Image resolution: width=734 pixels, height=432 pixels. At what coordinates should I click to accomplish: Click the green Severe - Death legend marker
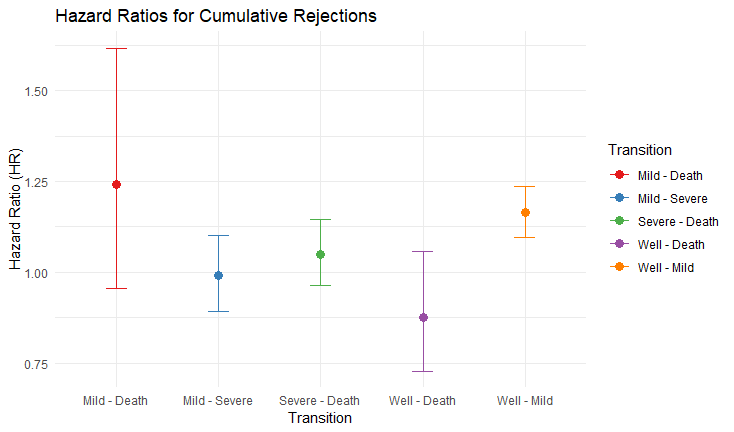(618, 221)
